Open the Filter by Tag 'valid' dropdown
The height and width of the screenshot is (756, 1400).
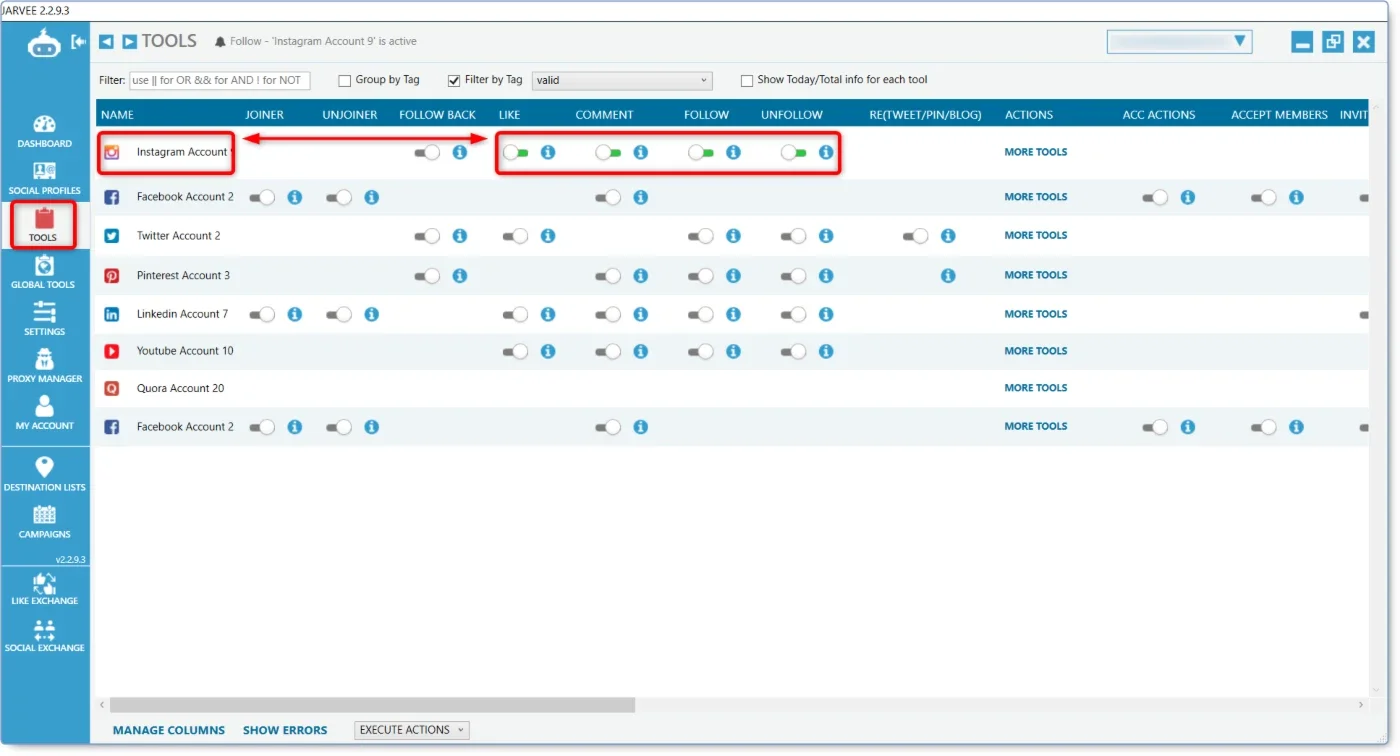click(622, 80)
